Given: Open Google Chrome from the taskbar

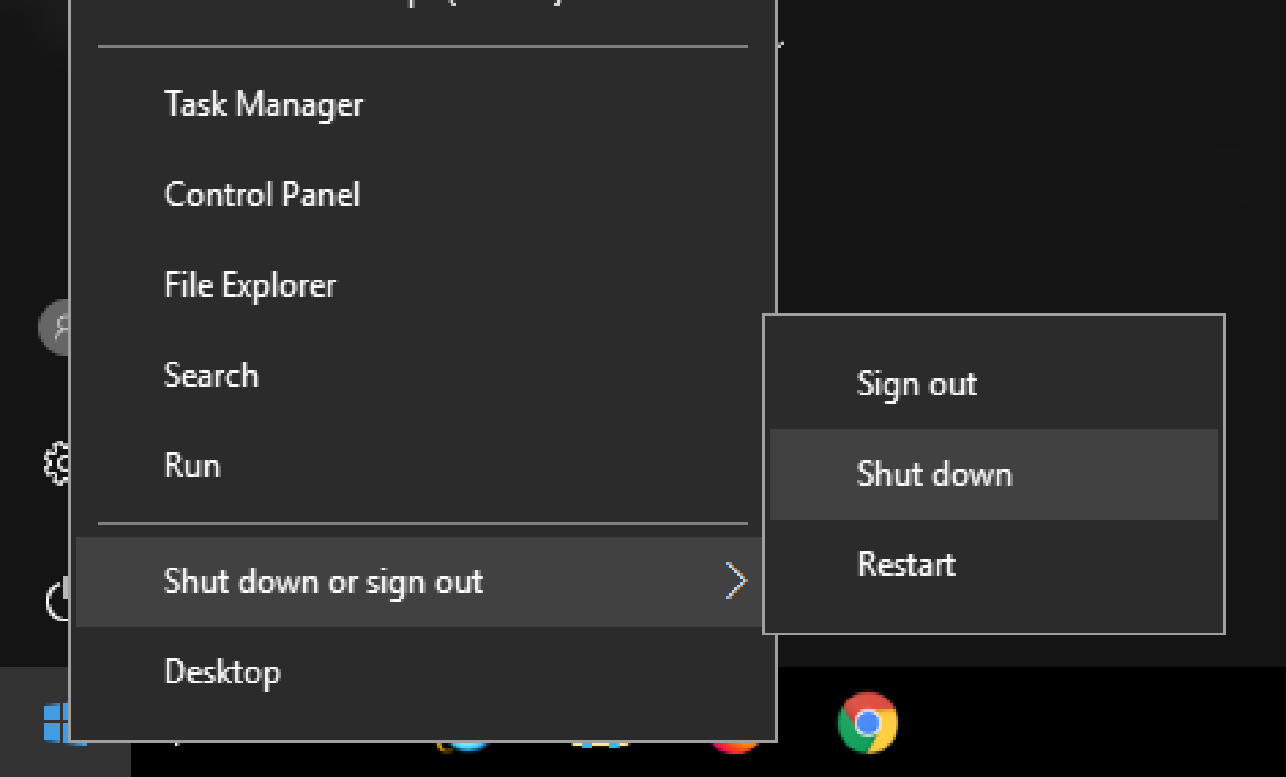Looking at the screenshot, I should coord(867,722).
